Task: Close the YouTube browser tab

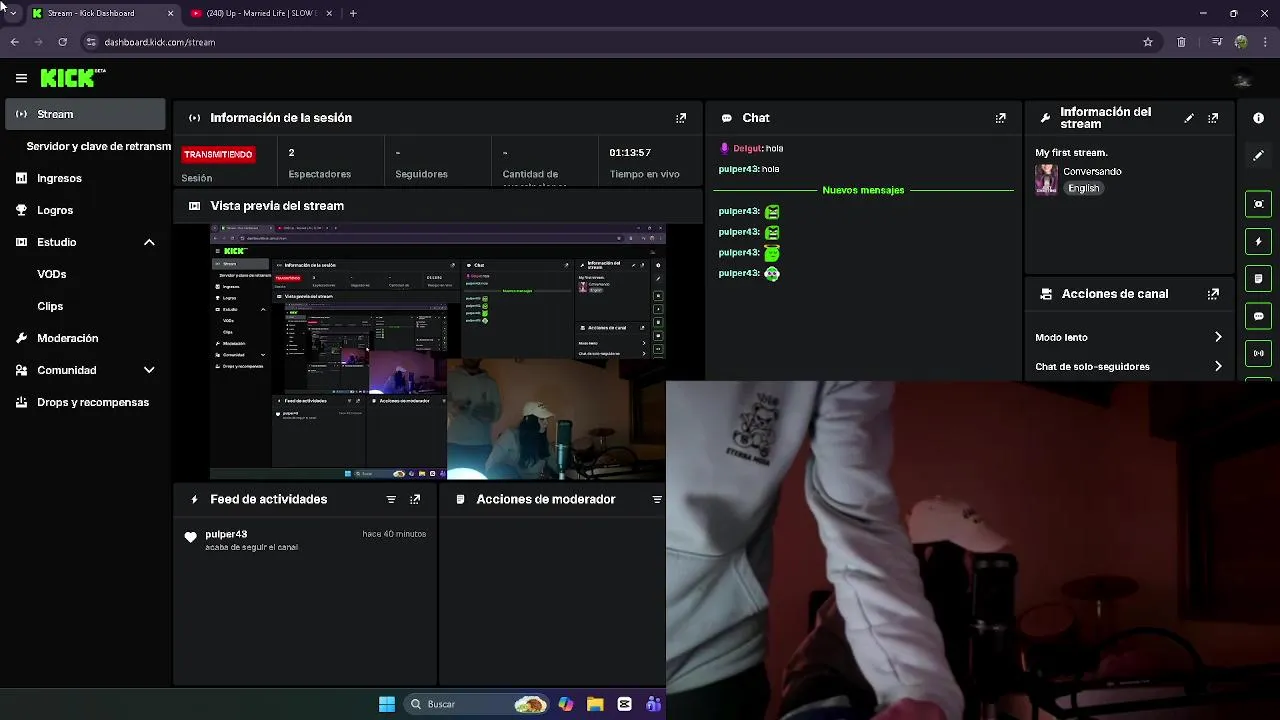Action: [328, 13]
